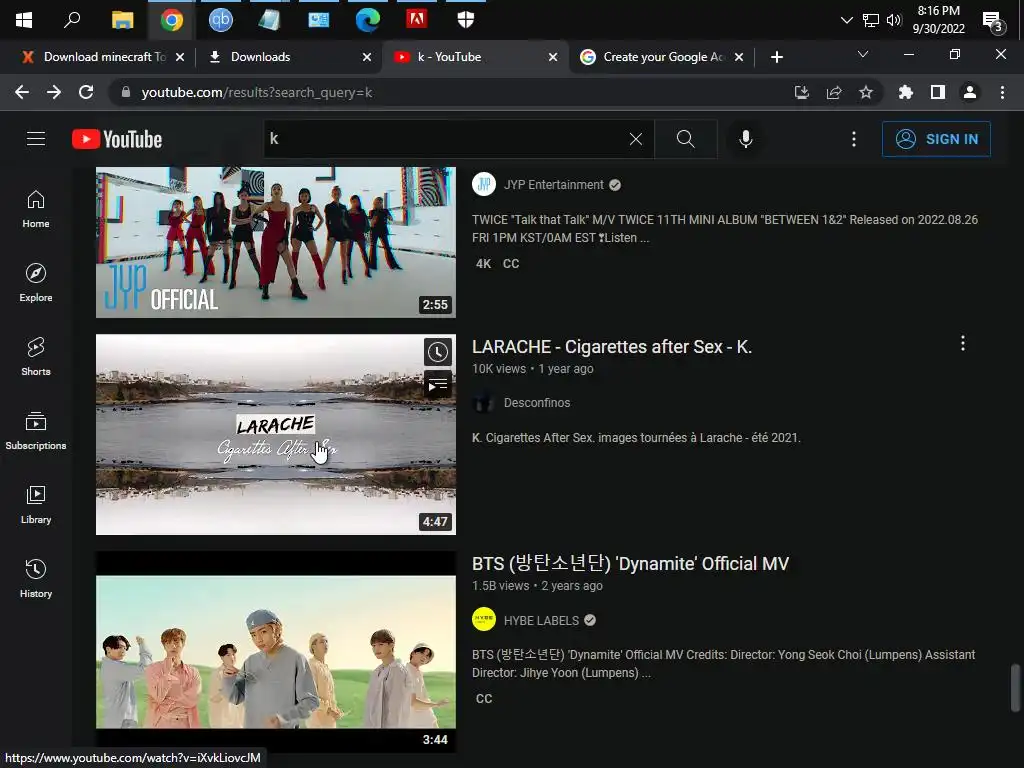Open Subscriptions in sidebar
This screenshot has width=1024, height=768.
[x=36, y=430]
